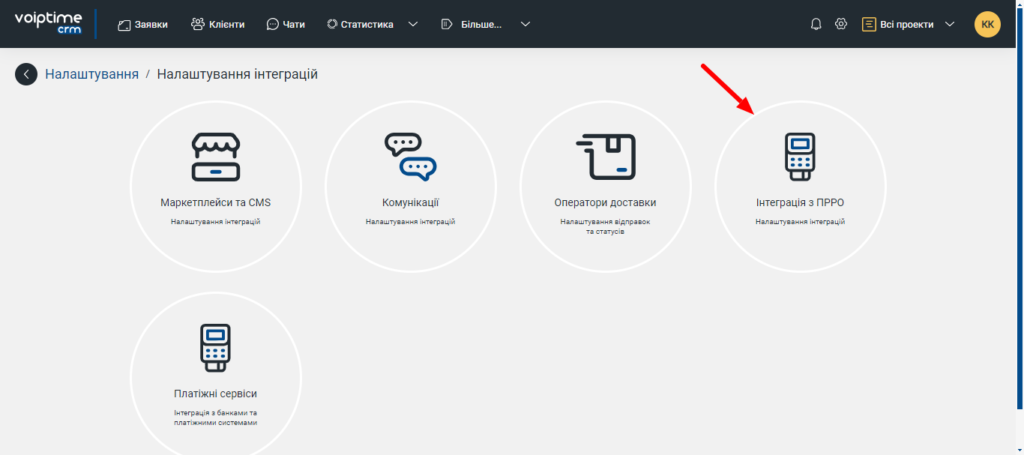Click the Заявки folder icon
The width and height of the screenshot is (1024, 455).
(124, 25)
